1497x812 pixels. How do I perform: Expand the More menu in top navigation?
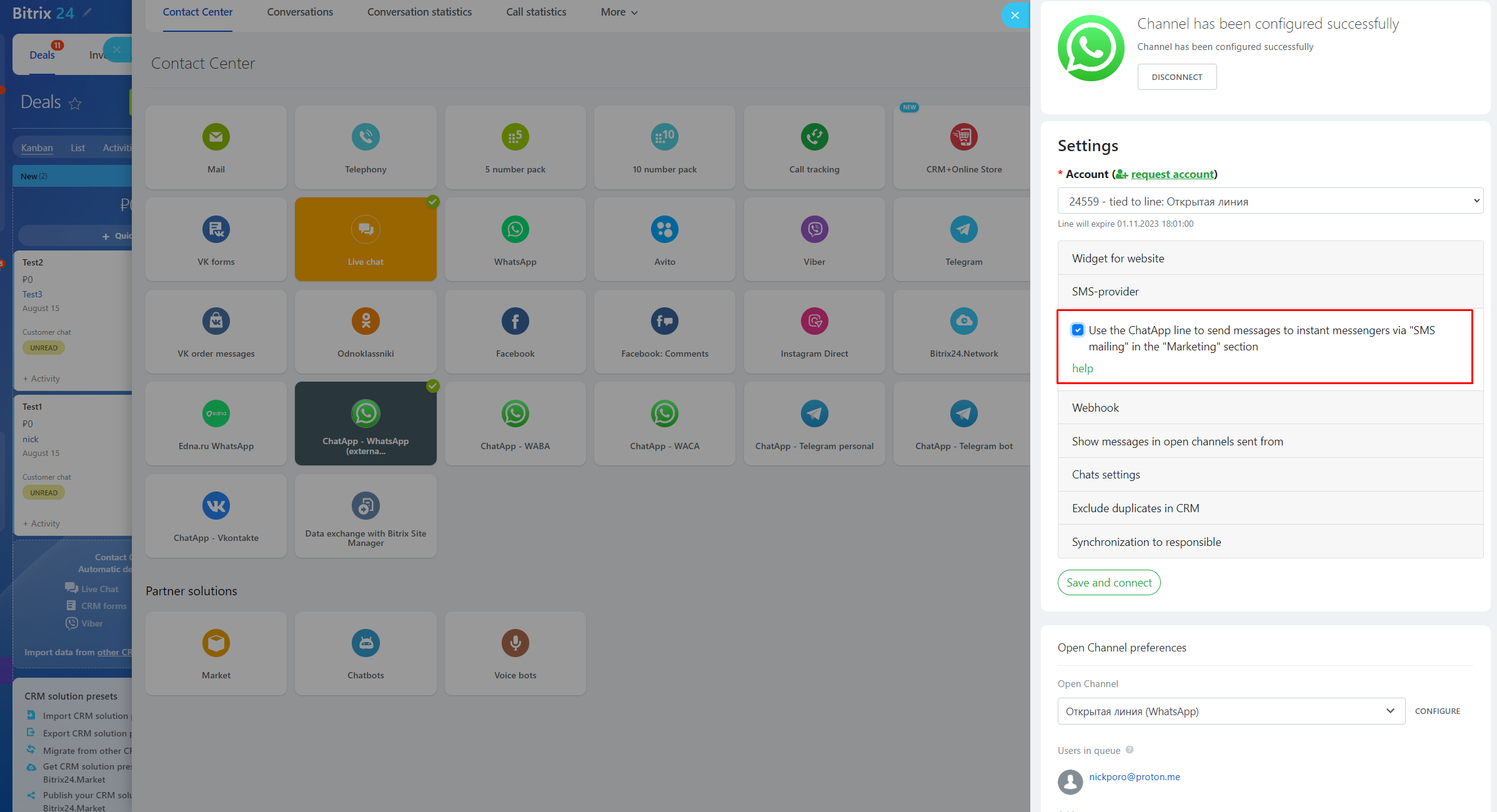[x=619, y=12]
